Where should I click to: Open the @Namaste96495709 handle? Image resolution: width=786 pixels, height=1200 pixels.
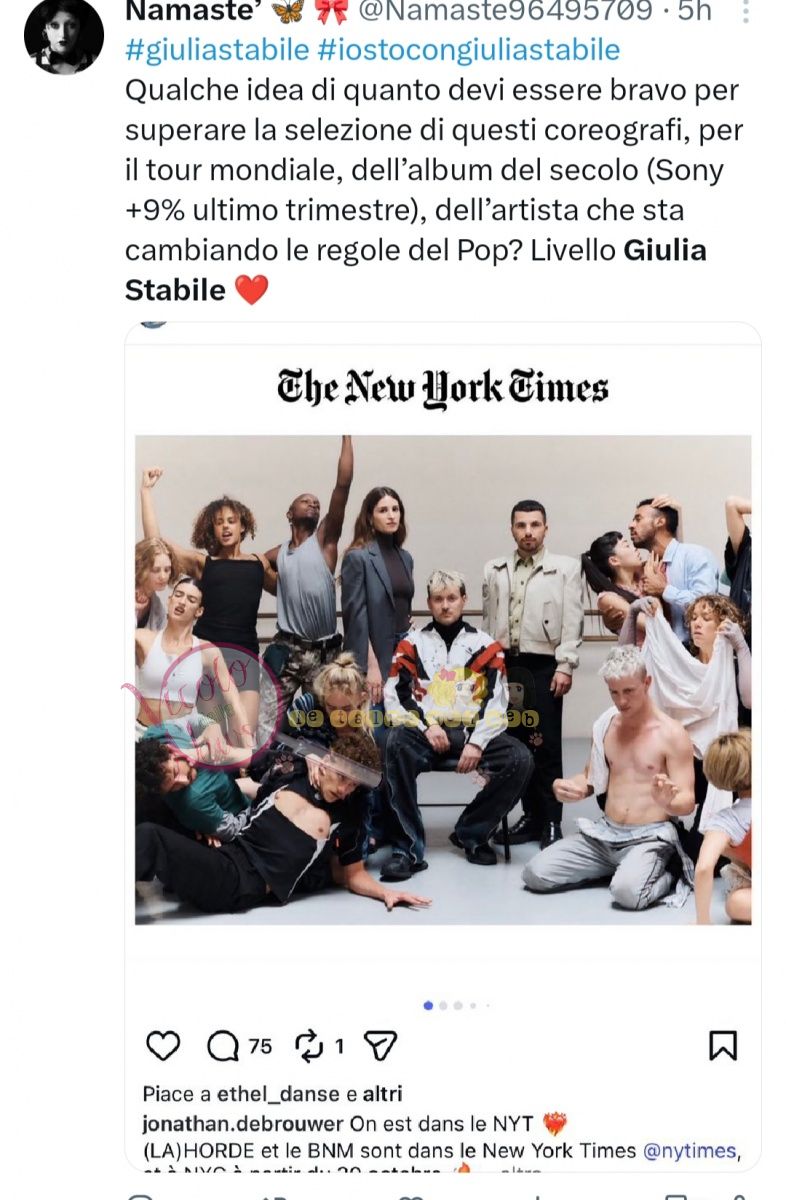point(498,13)
